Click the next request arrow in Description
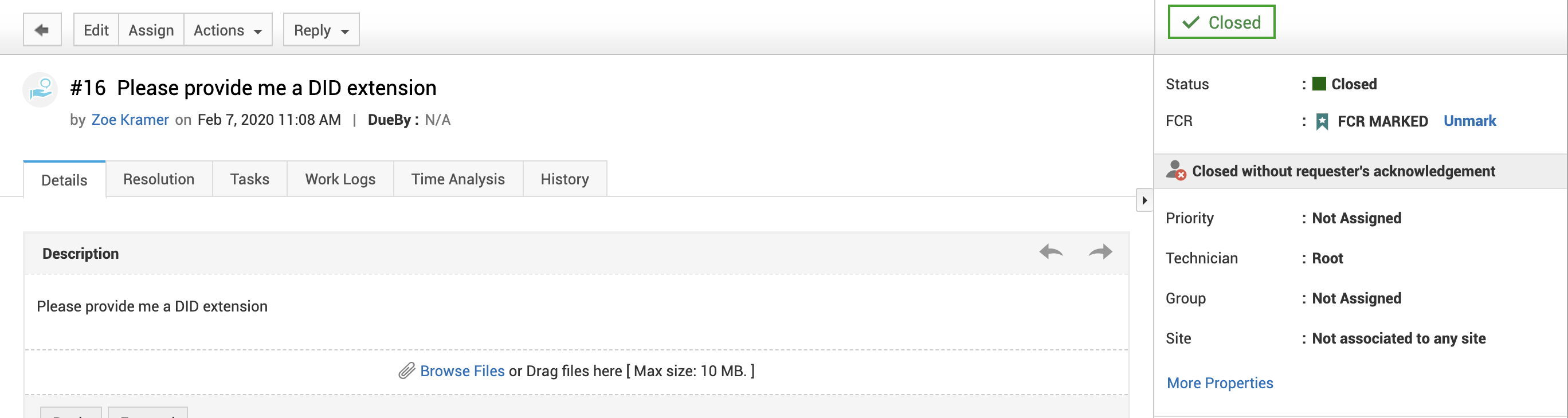The width and height of the screenshot is (1568, 418). (1100, 252)
